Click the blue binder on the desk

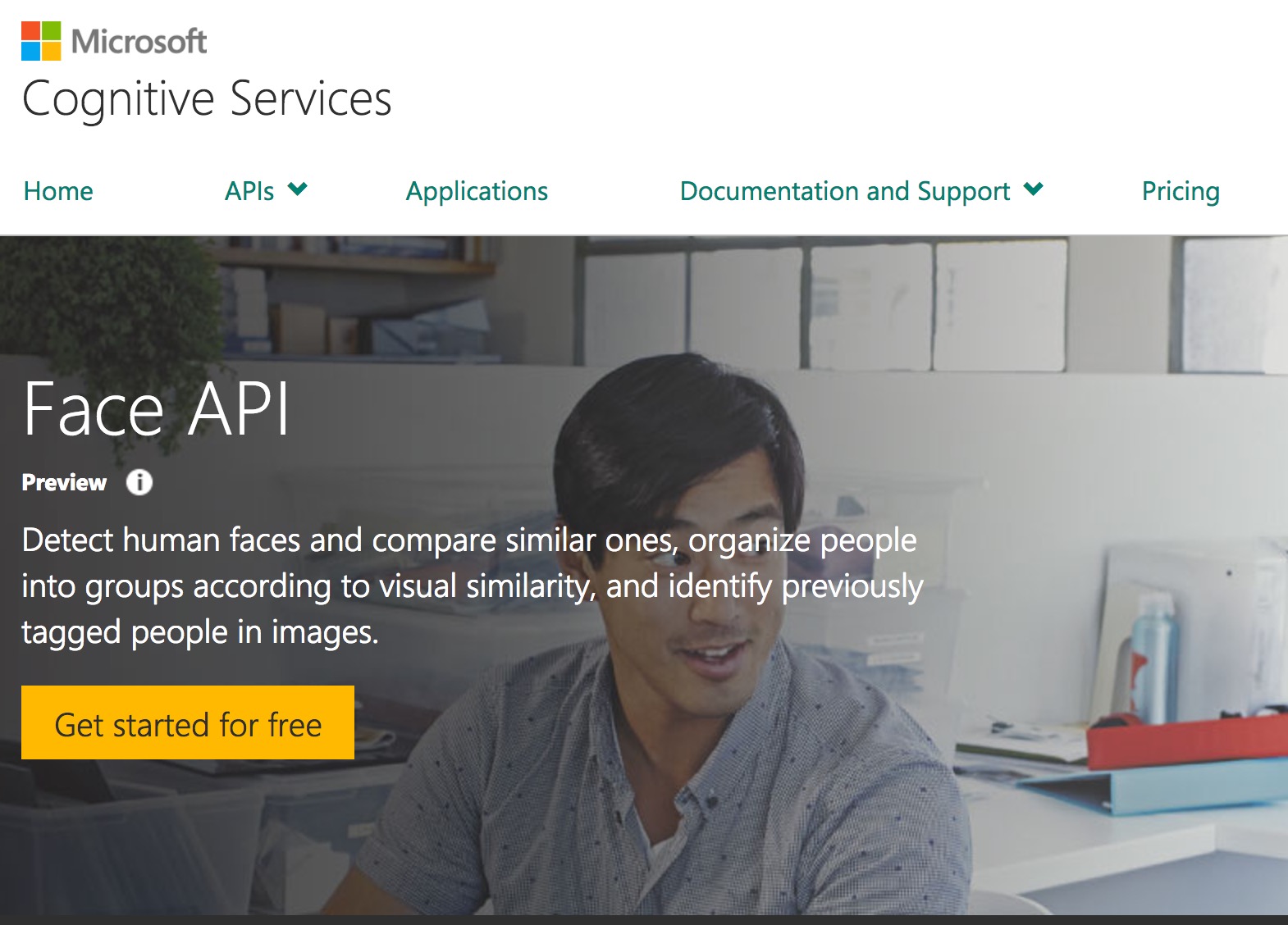tap(1165, 789)
